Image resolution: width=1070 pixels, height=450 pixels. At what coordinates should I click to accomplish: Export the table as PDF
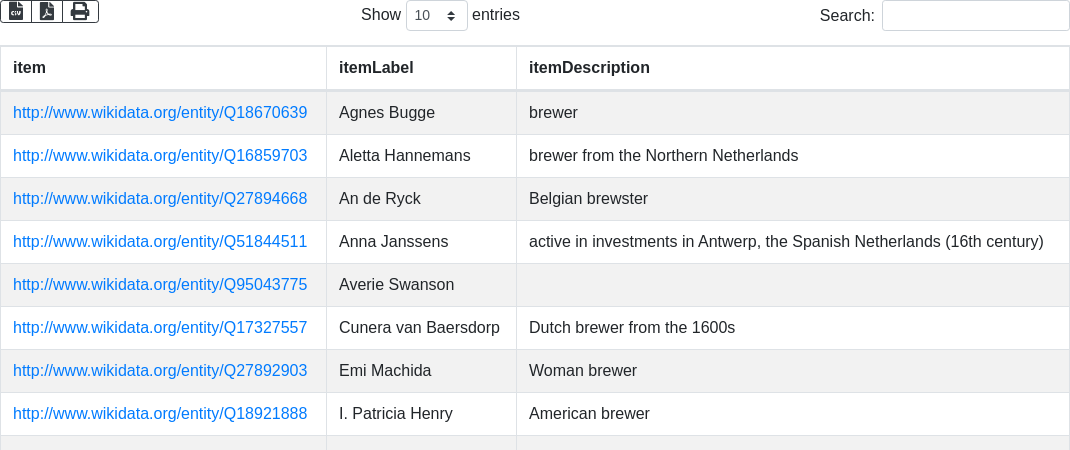pyautogui.click(x=47, y=11)
